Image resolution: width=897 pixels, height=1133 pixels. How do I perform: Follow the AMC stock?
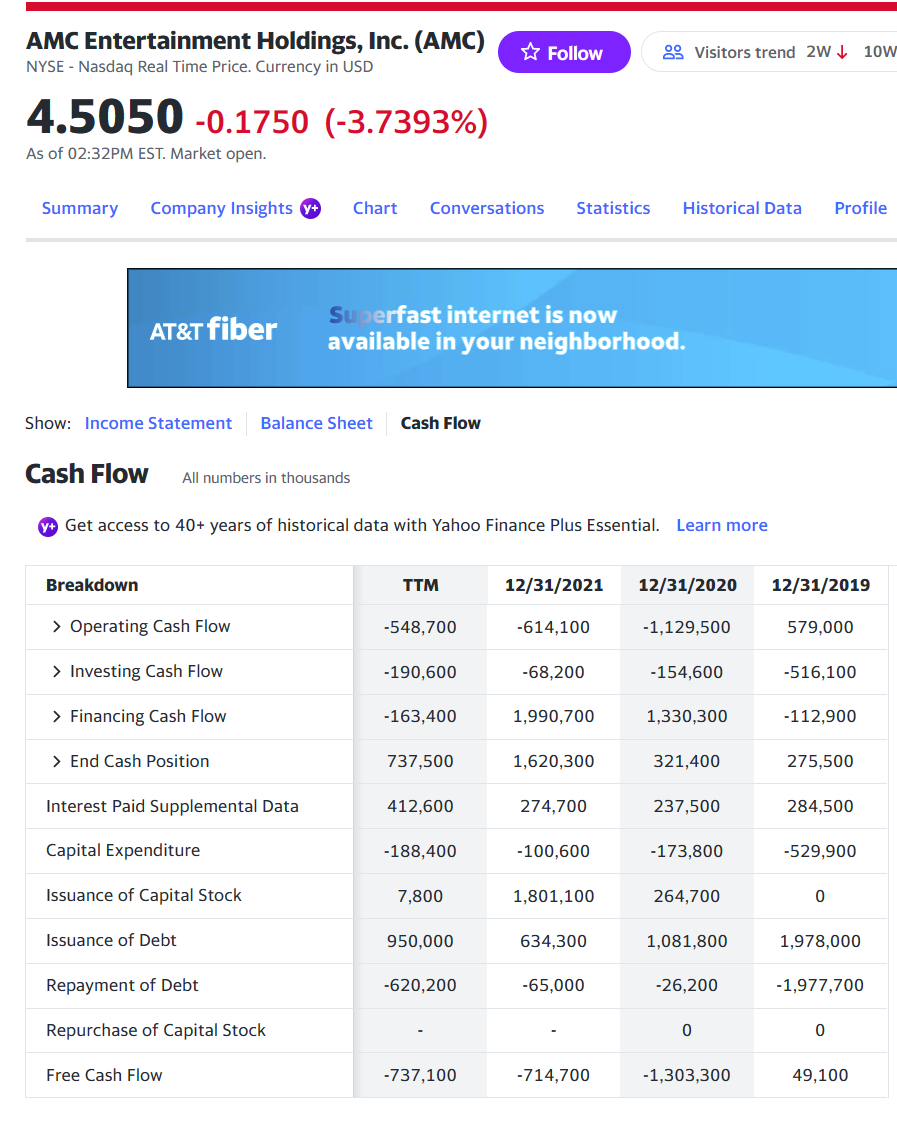(x=564, y=52)
